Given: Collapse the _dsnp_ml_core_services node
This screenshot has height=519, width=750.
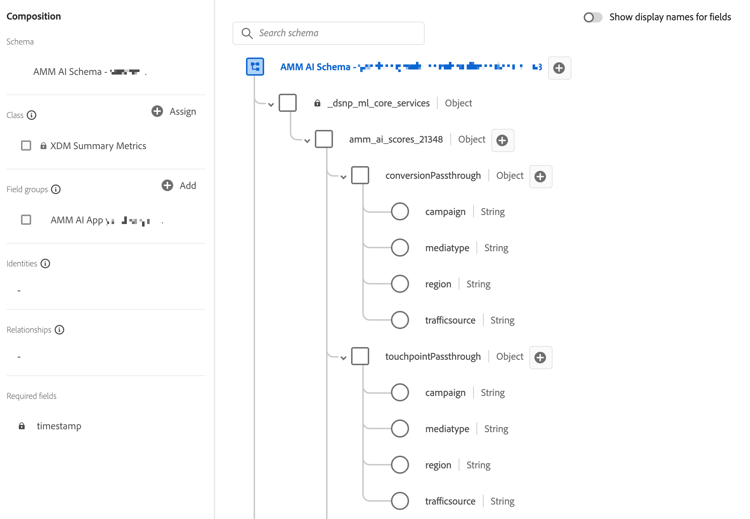Looking at the screenshot, I should [271, 104].
